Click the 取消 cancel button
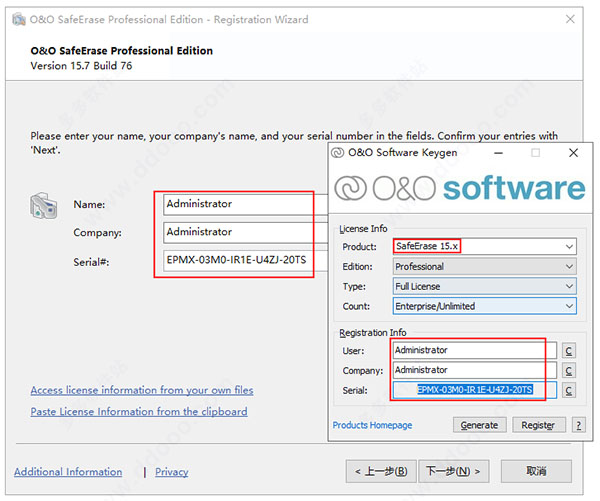This screenshot has height=501, width=600. [536, 471]
